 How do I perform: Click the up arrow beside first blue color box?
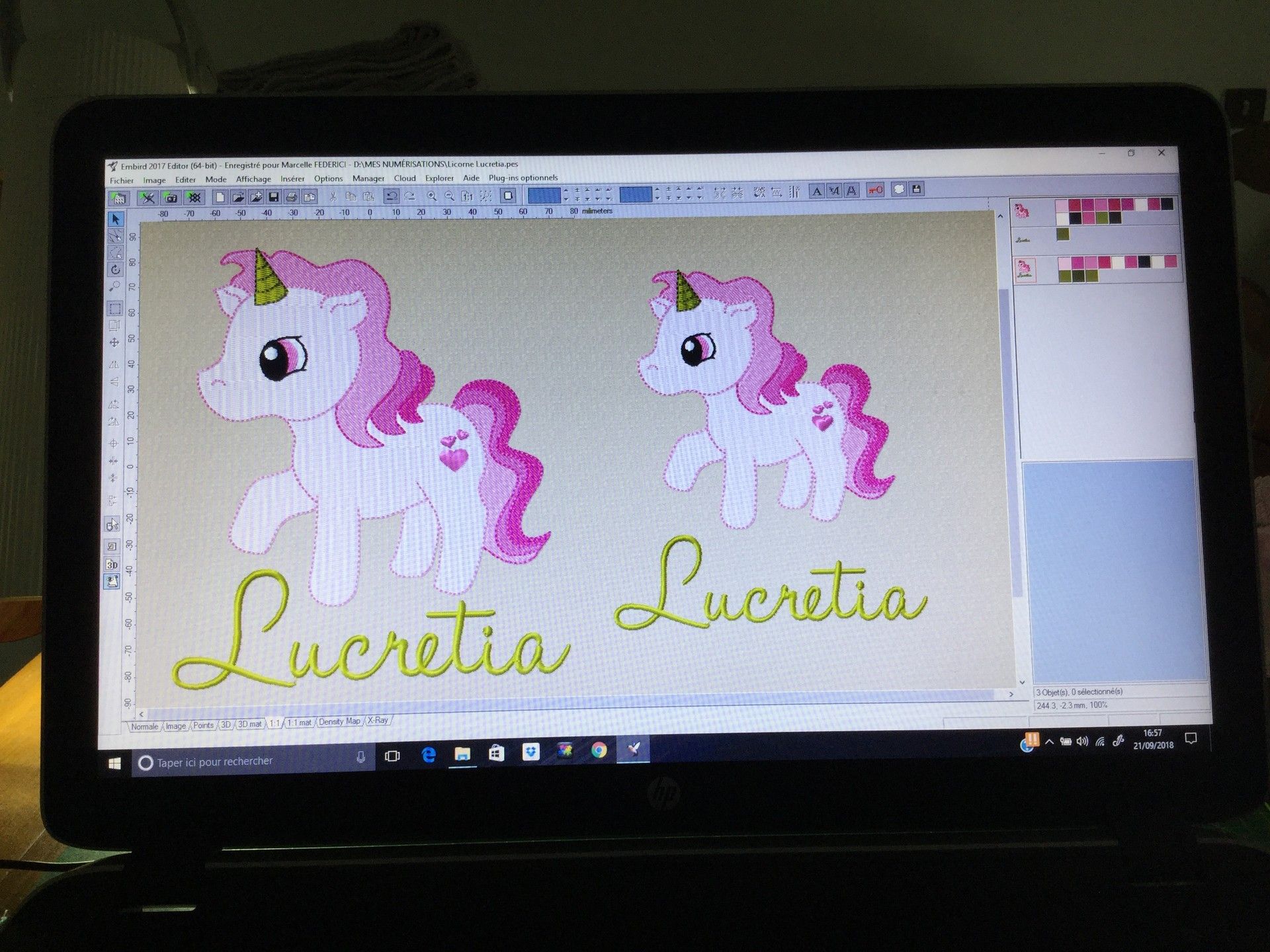click(x=566, y=190)
